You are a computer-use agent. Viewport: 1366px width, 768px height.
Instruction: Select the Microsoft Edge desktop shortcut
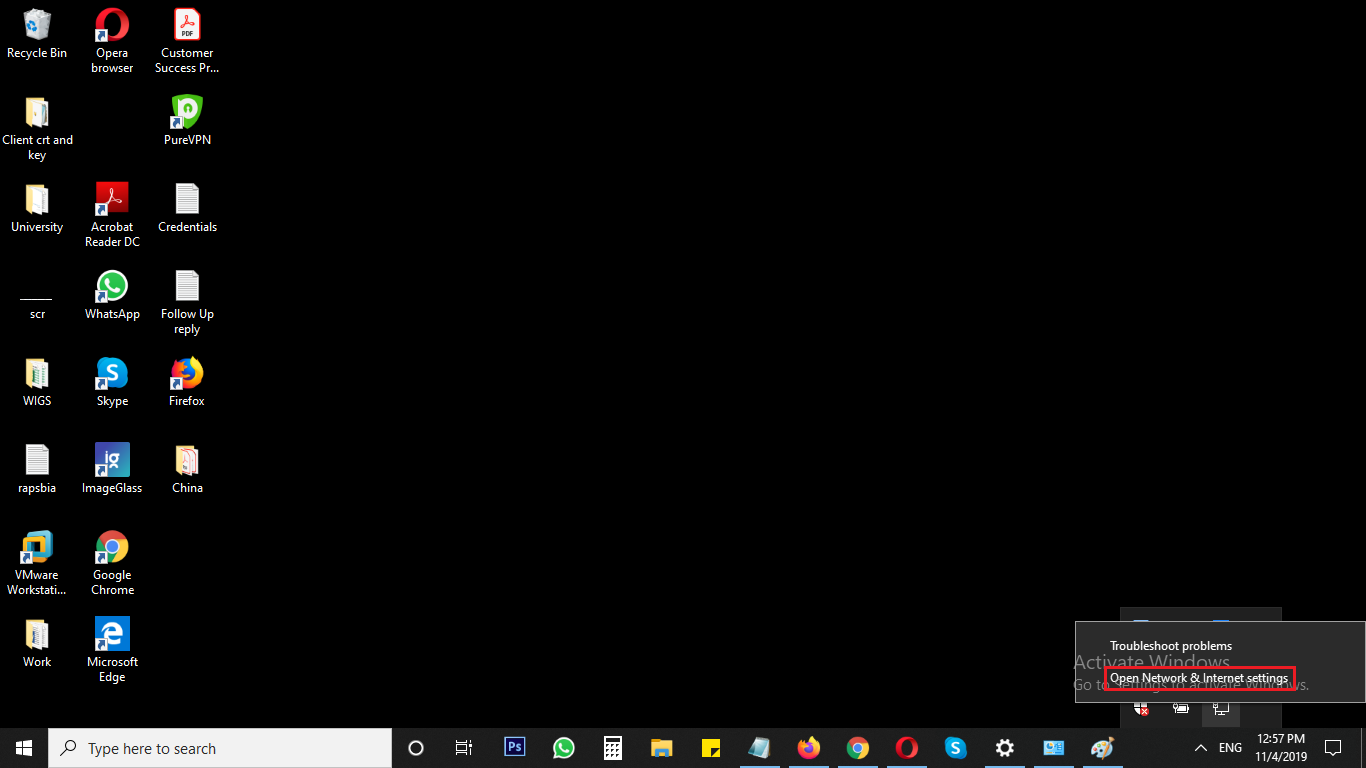(112, 650)
